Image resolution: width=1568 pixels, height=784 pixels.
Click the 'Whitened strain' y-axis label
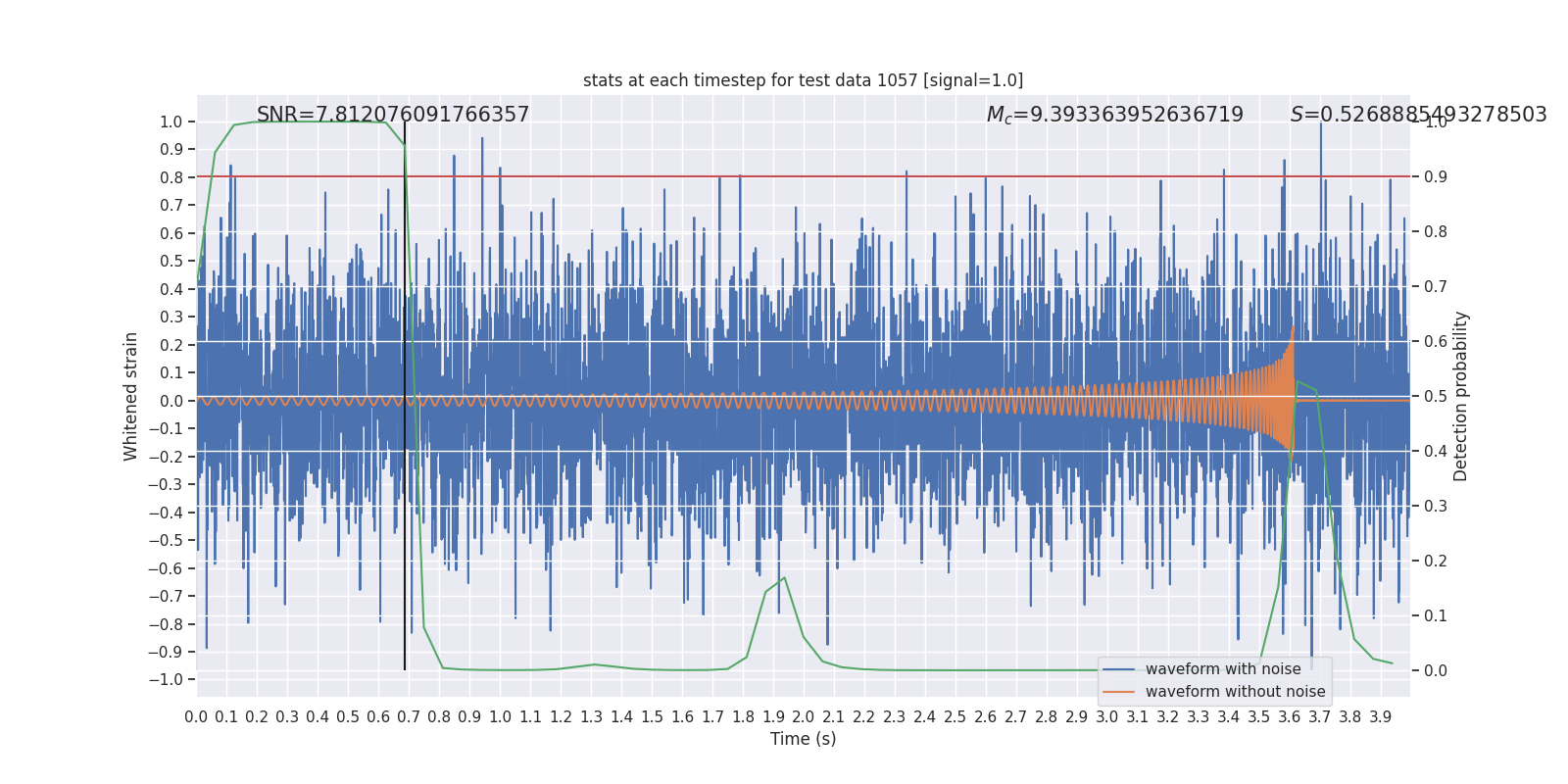click(131, 396)
